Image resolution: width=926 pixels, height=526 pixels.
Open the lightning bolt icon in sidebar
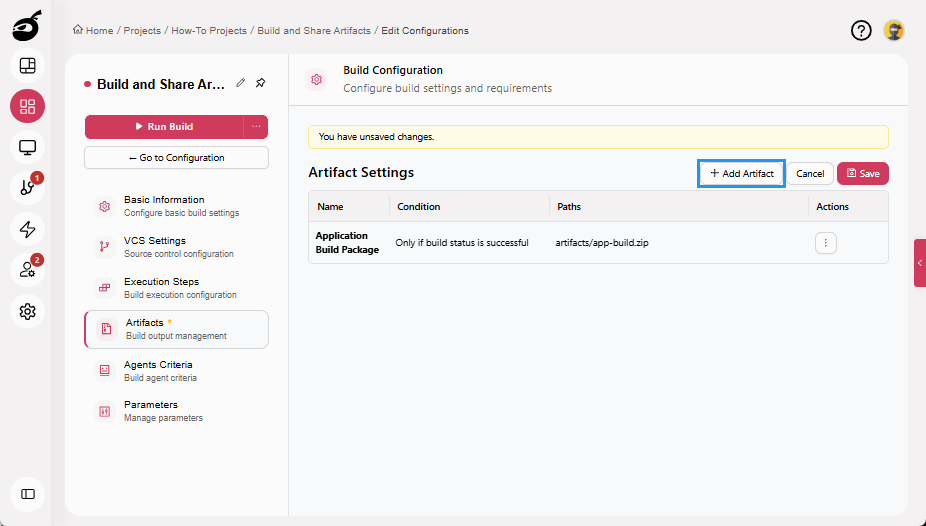coord(28,229)
